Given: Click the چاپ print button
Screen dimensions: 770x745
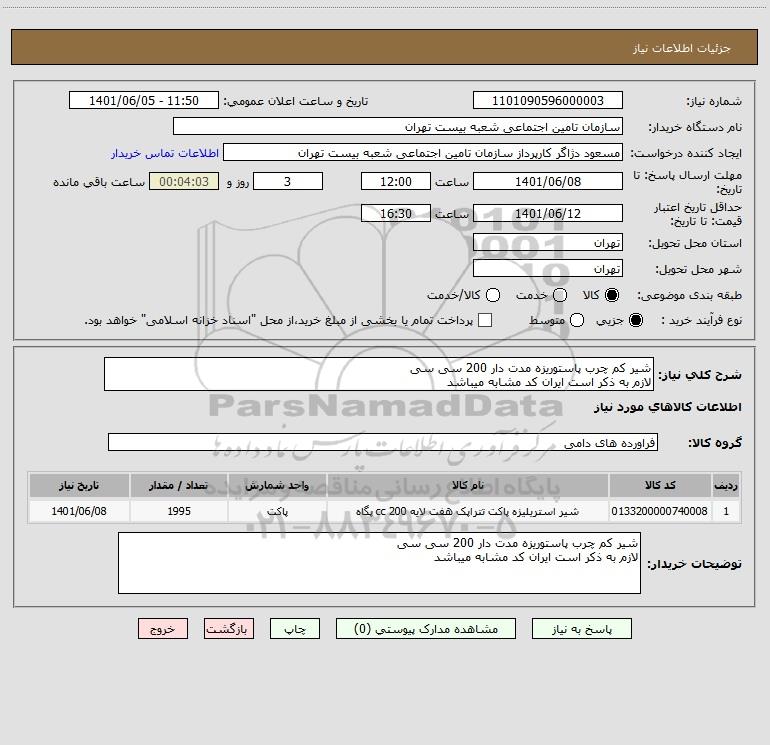Looking at the screenshot, I should [295, 629].
